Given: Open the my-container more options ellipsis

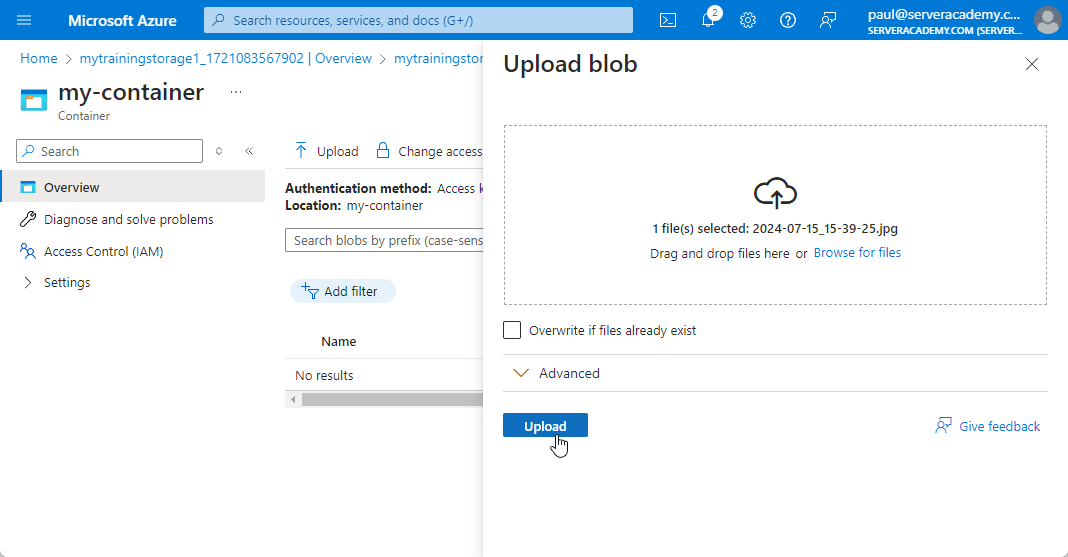Looking at the screenshot, I should click(x=236, y=92).
